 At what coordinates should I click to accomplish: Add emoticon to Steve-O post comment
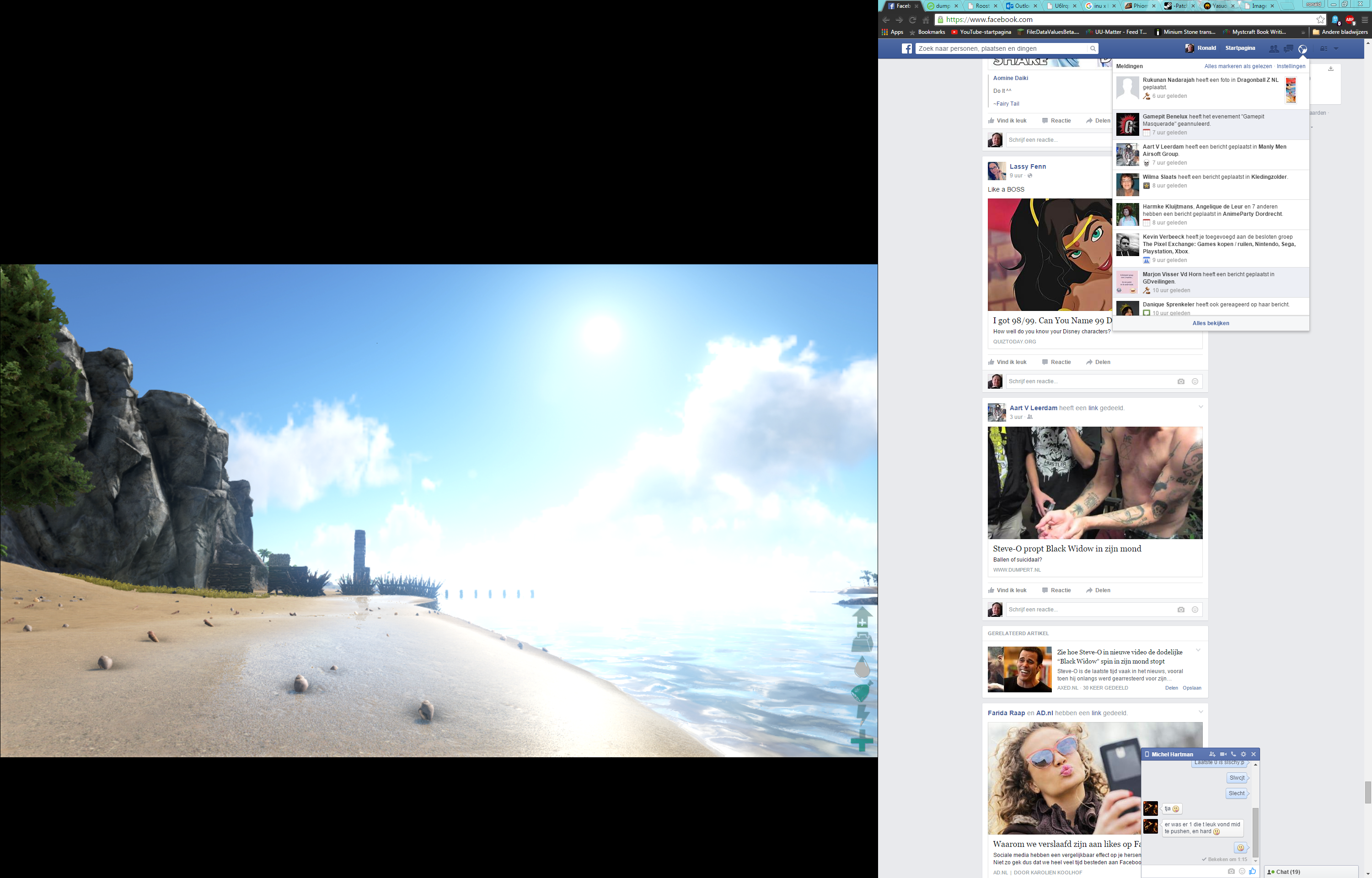point(1195,610)
